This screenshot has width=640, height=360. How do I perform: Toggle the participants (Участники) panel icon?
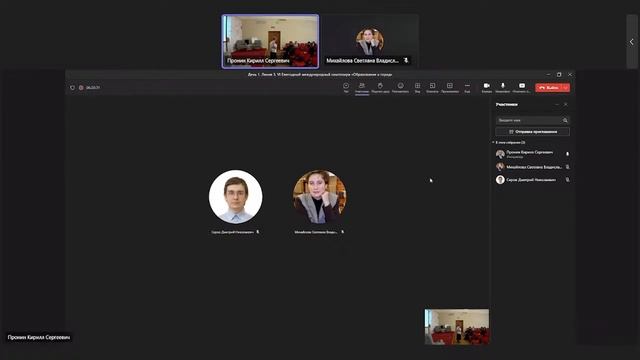coord(362,87)
